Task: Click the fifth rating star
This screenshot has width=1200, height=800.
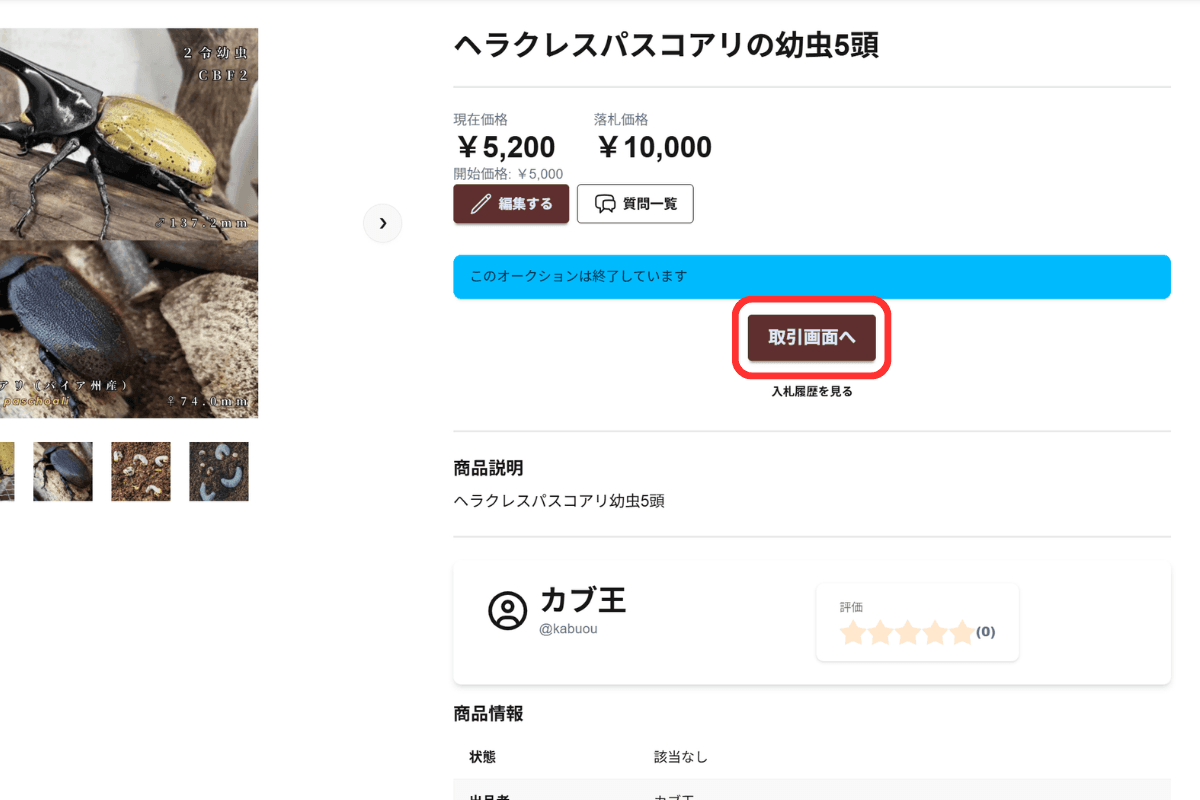Action: pos(961,632)
